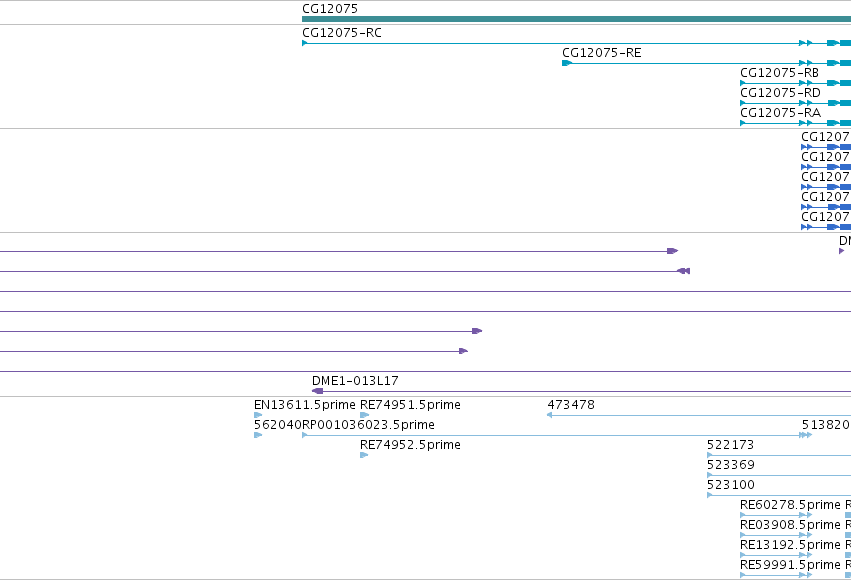851x580 pixels.
Task: Select the RP001036023.5prime label
Action: click(x=369, y=425)
